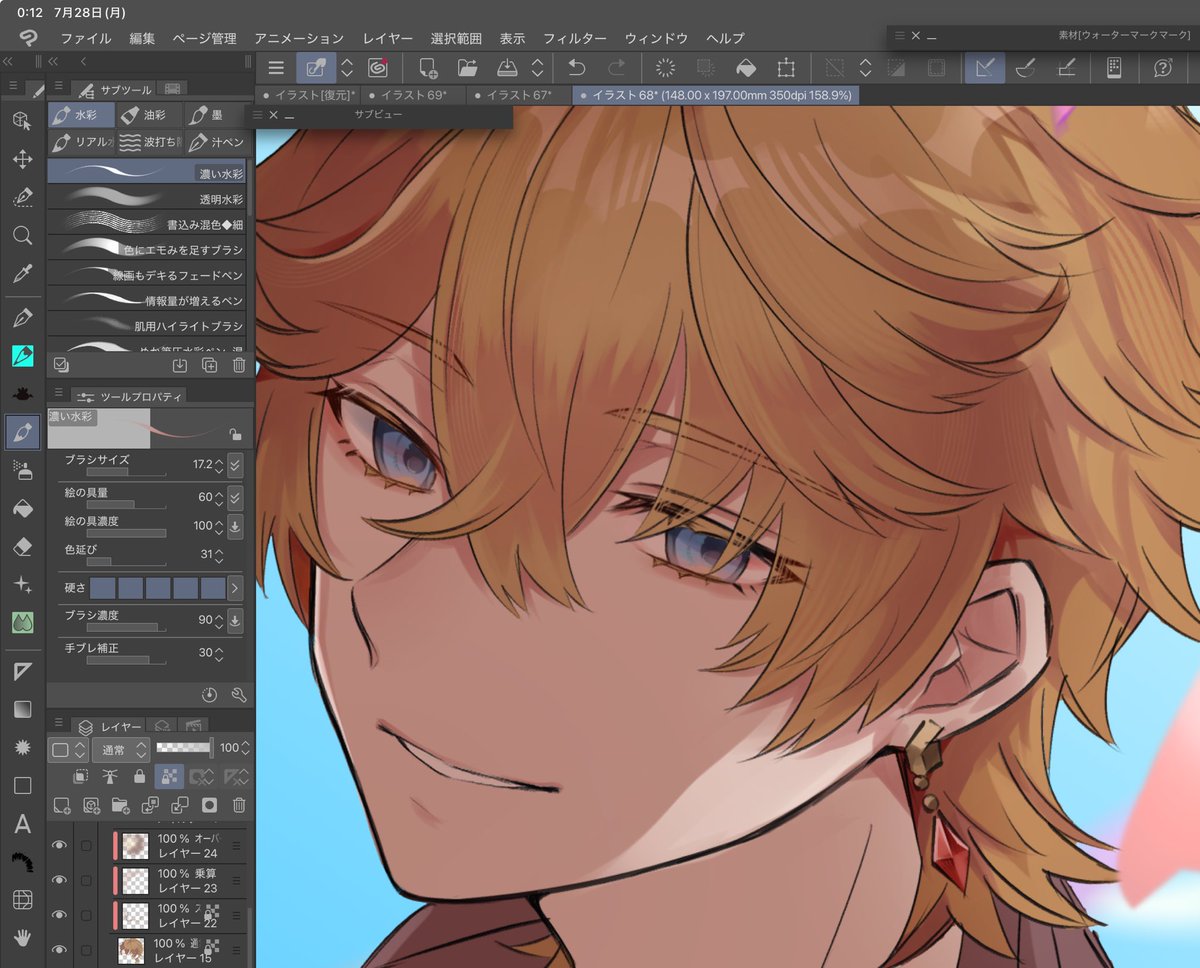Click the Scale/Rotate transform icon
Image resolution: width=1200 pixels, height=968 pixels.
(x=786, y=68)
